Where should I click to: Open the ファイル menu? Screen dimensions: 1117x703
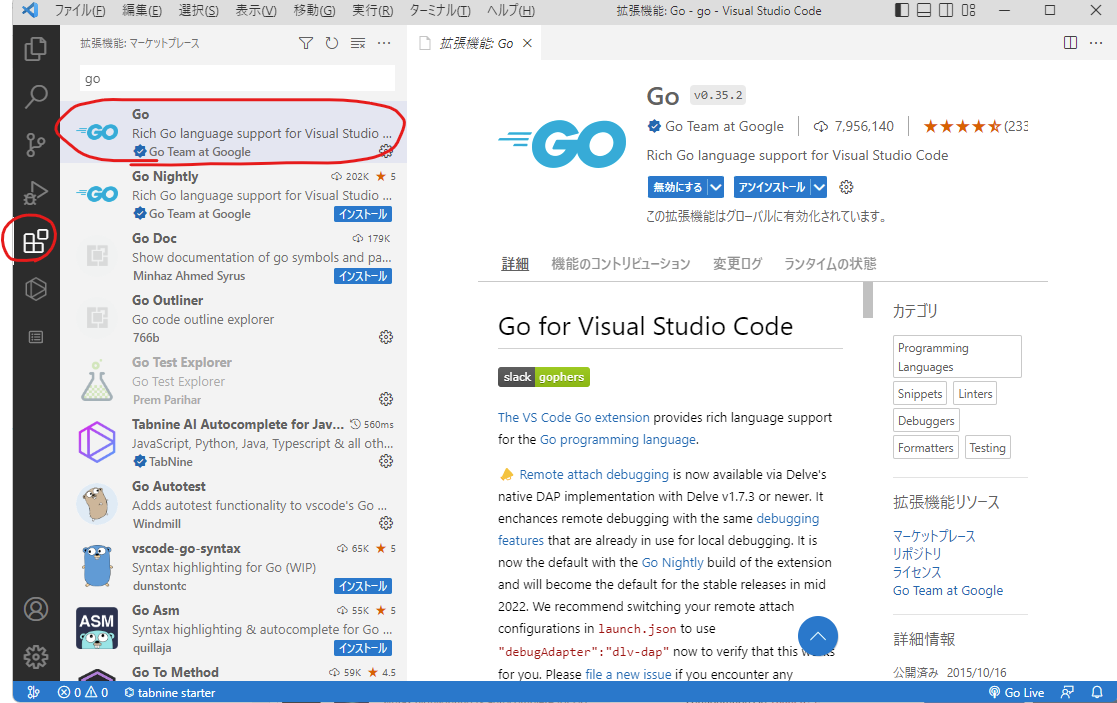click(x=80, y=11)
